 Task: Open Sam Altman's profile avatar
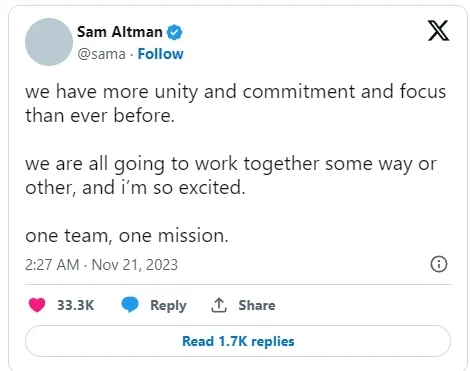coord(49,42)
